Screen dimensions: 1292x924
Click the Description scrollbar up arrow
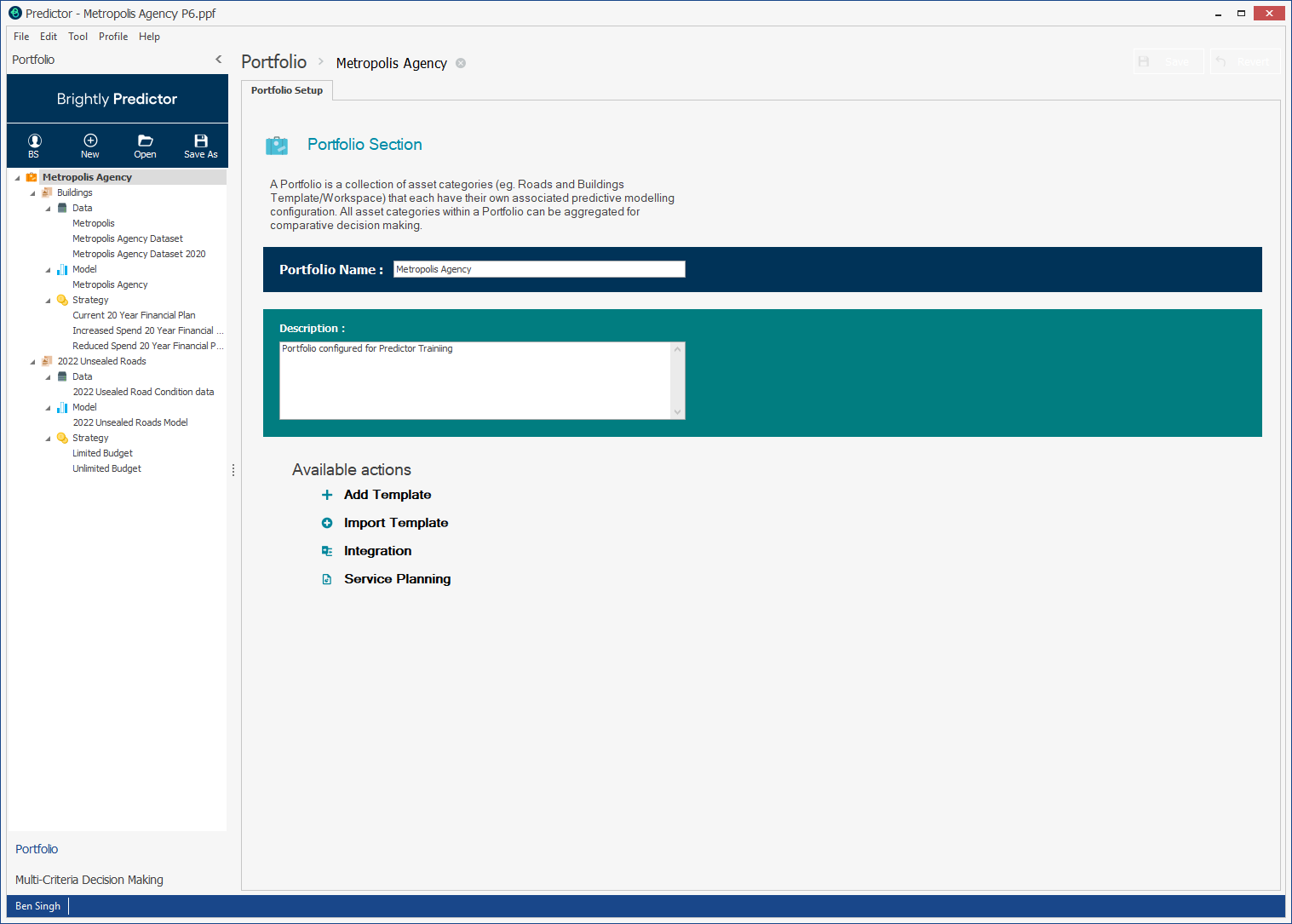tap(678, 349)
